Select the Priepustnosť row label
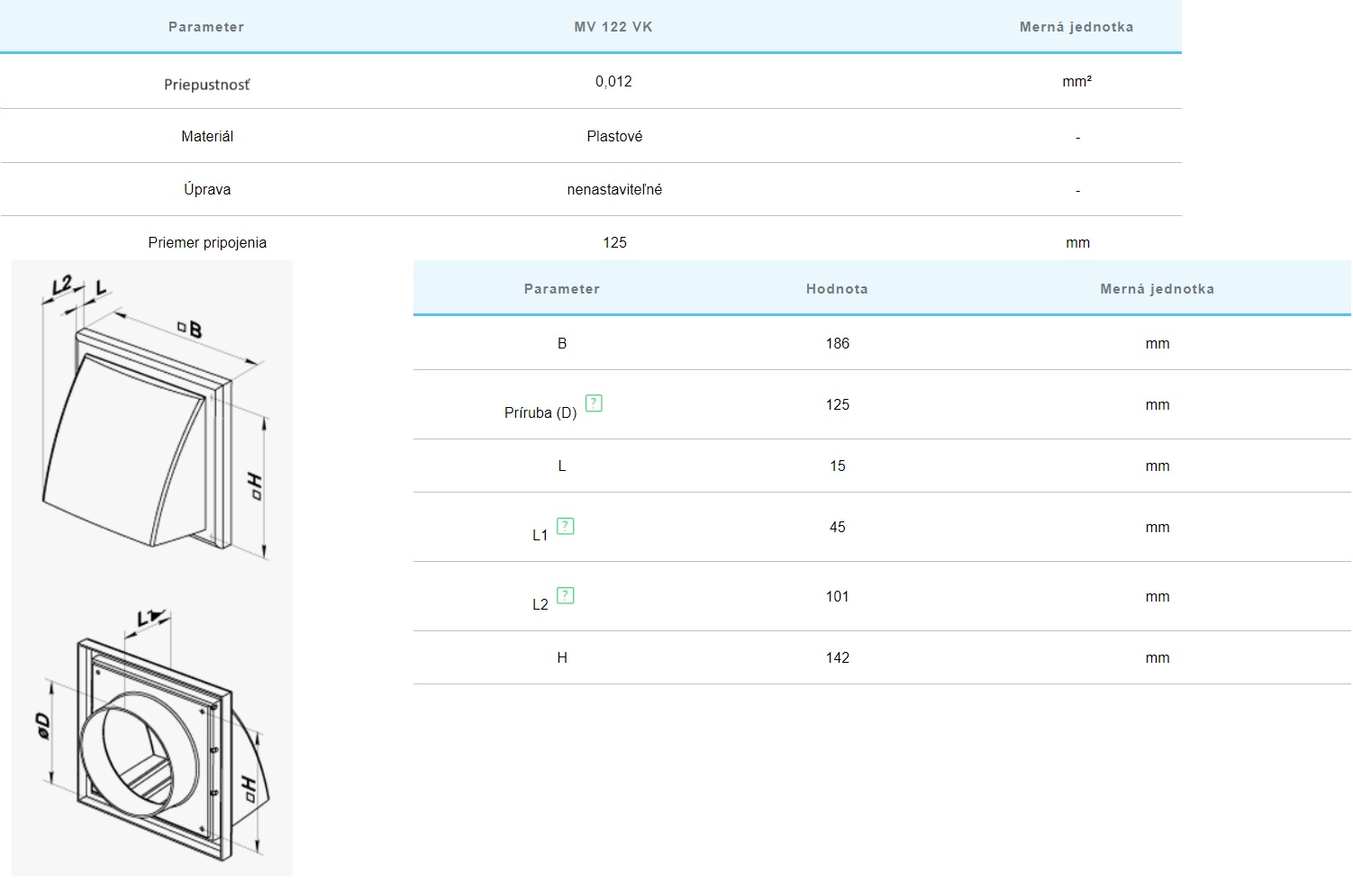This screenshot has width=1353, height=896. click(x=207, y=85)
